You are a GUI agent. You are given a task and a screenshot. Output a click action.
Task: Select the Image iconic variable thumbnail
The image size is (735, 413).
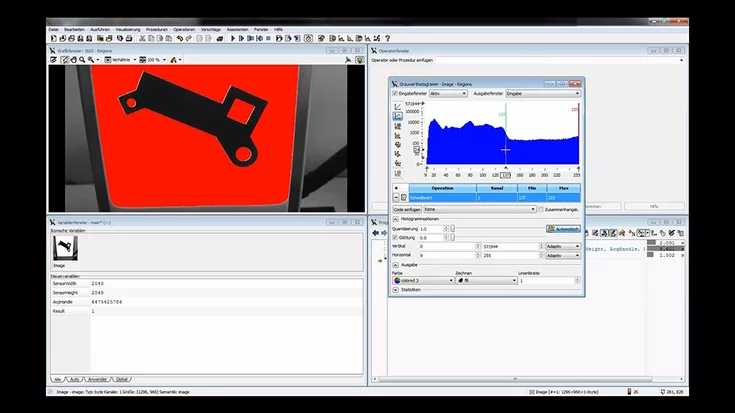click(x=62, y=248)
